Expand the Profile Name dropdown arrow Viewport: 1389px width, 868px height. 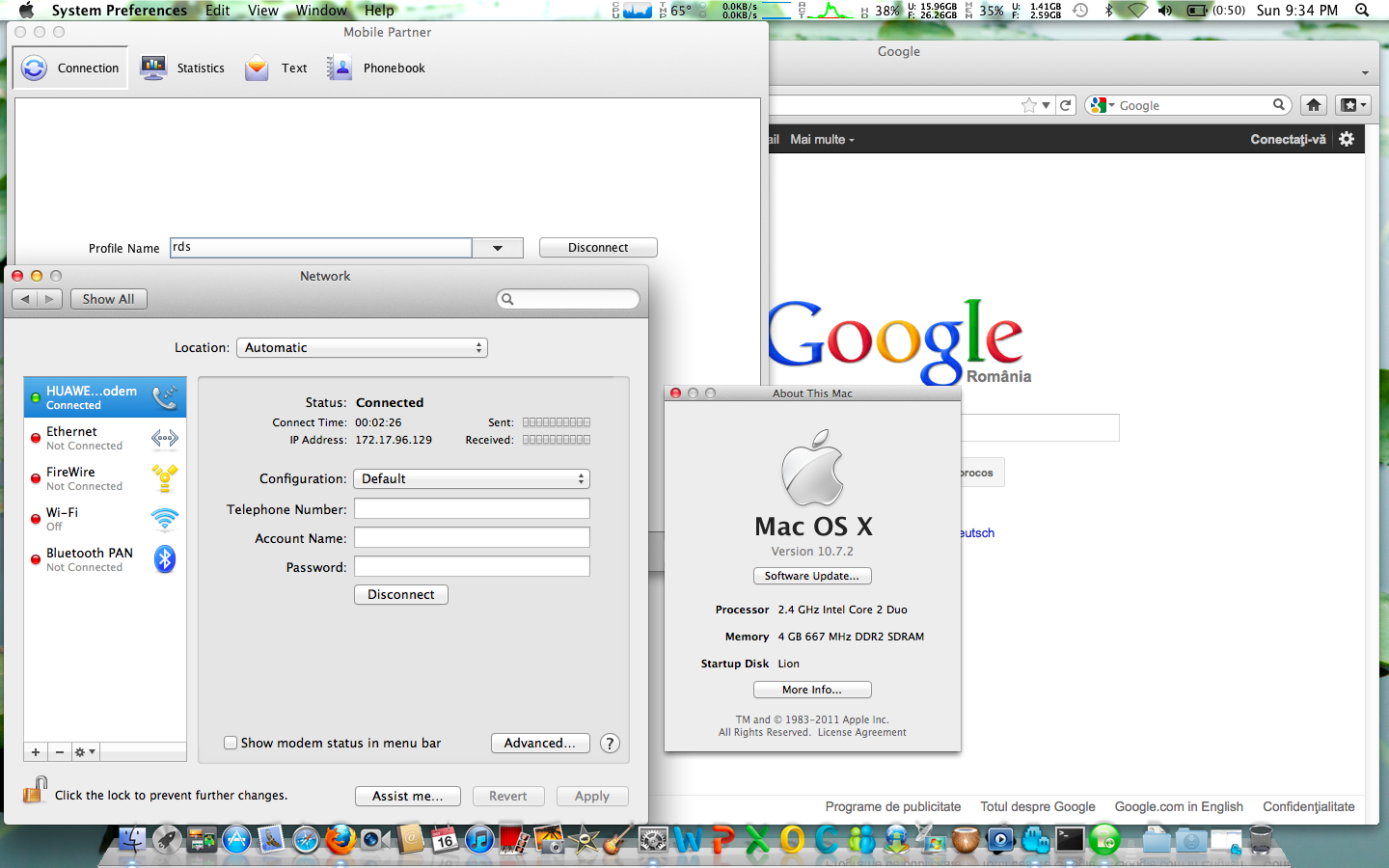pos(498,248)
